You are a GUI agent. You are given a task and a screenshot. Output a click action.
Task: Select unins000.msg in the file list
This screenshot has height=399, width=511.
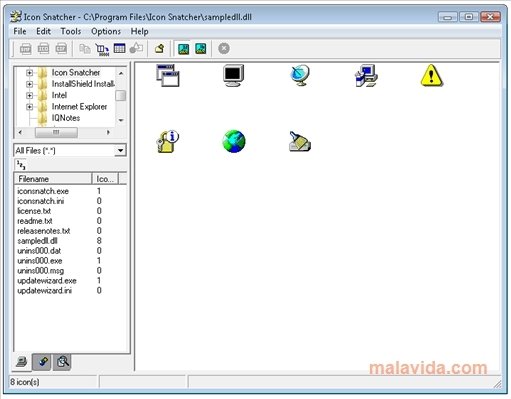point(41,271)
